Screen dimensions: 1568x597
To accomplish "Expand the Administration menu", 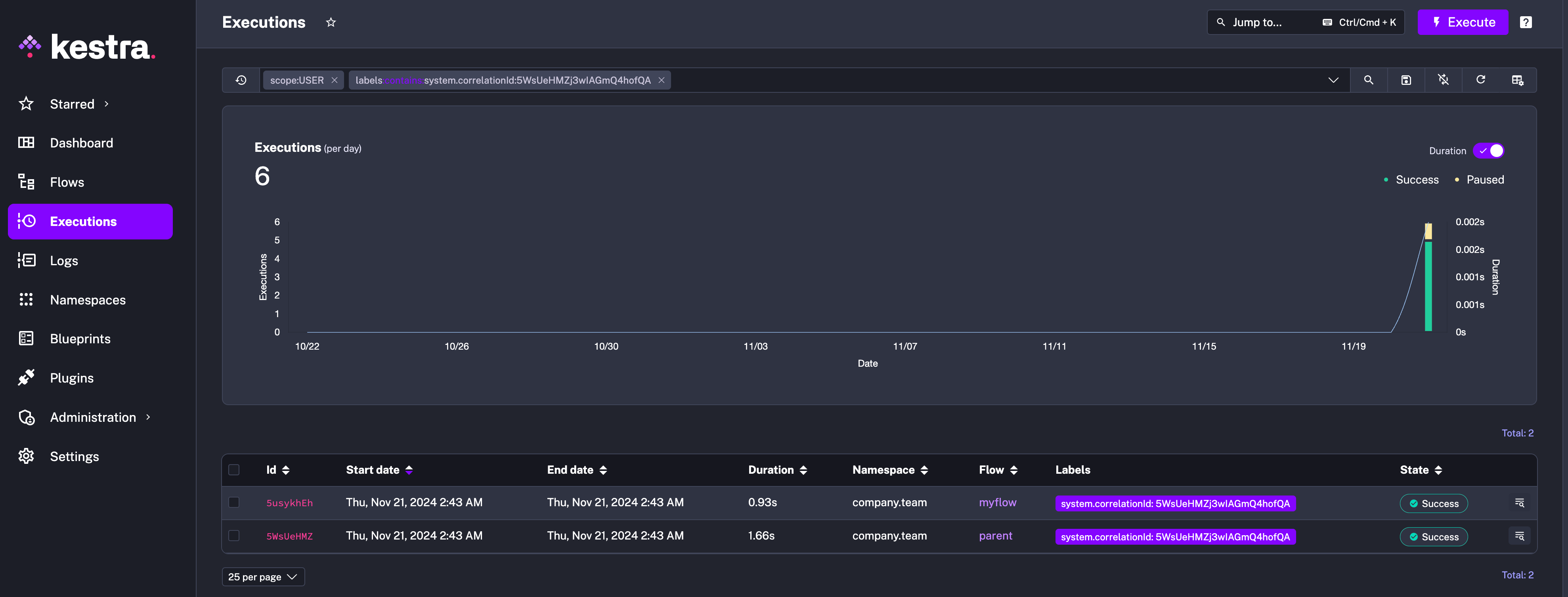I will point(93,417).
